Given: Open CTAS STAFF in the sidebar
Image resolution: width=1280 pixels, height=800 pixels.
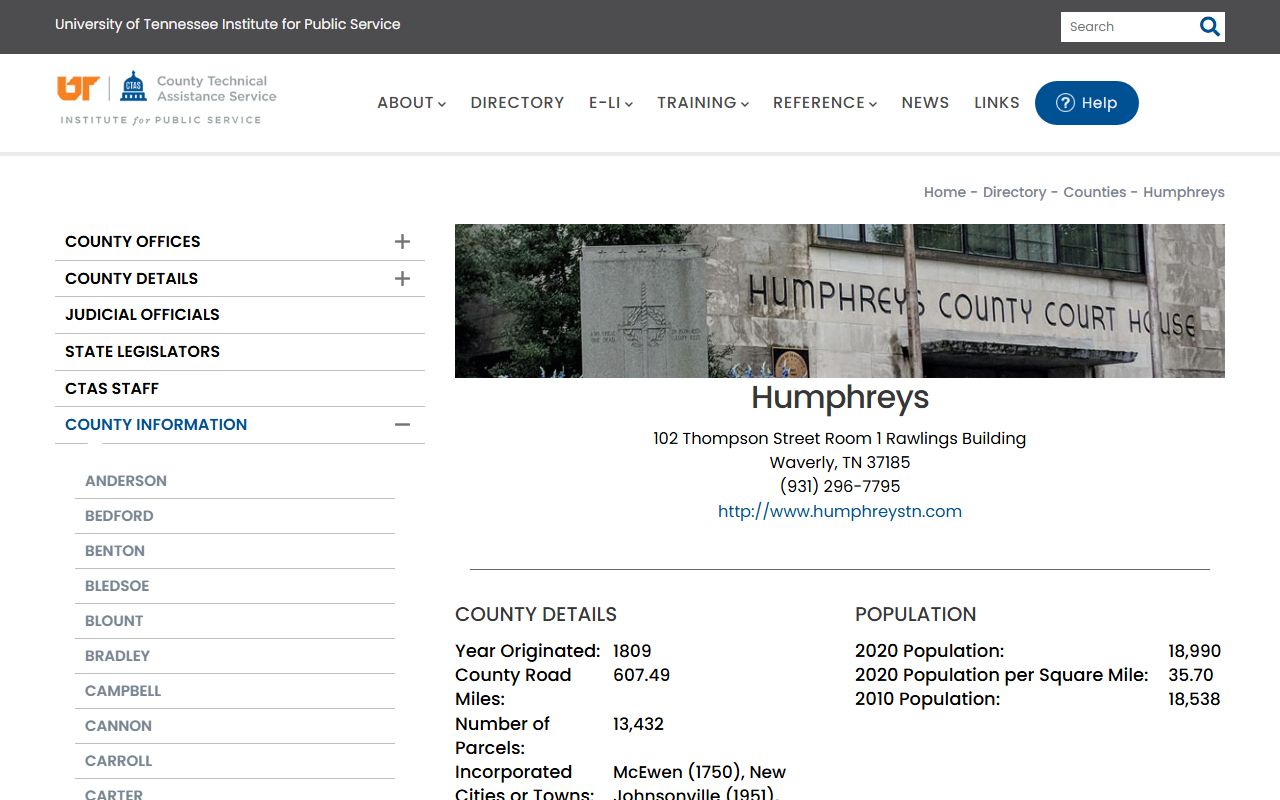Looking at the screenshot, I should pyautogui.click(x=112, y=389).
